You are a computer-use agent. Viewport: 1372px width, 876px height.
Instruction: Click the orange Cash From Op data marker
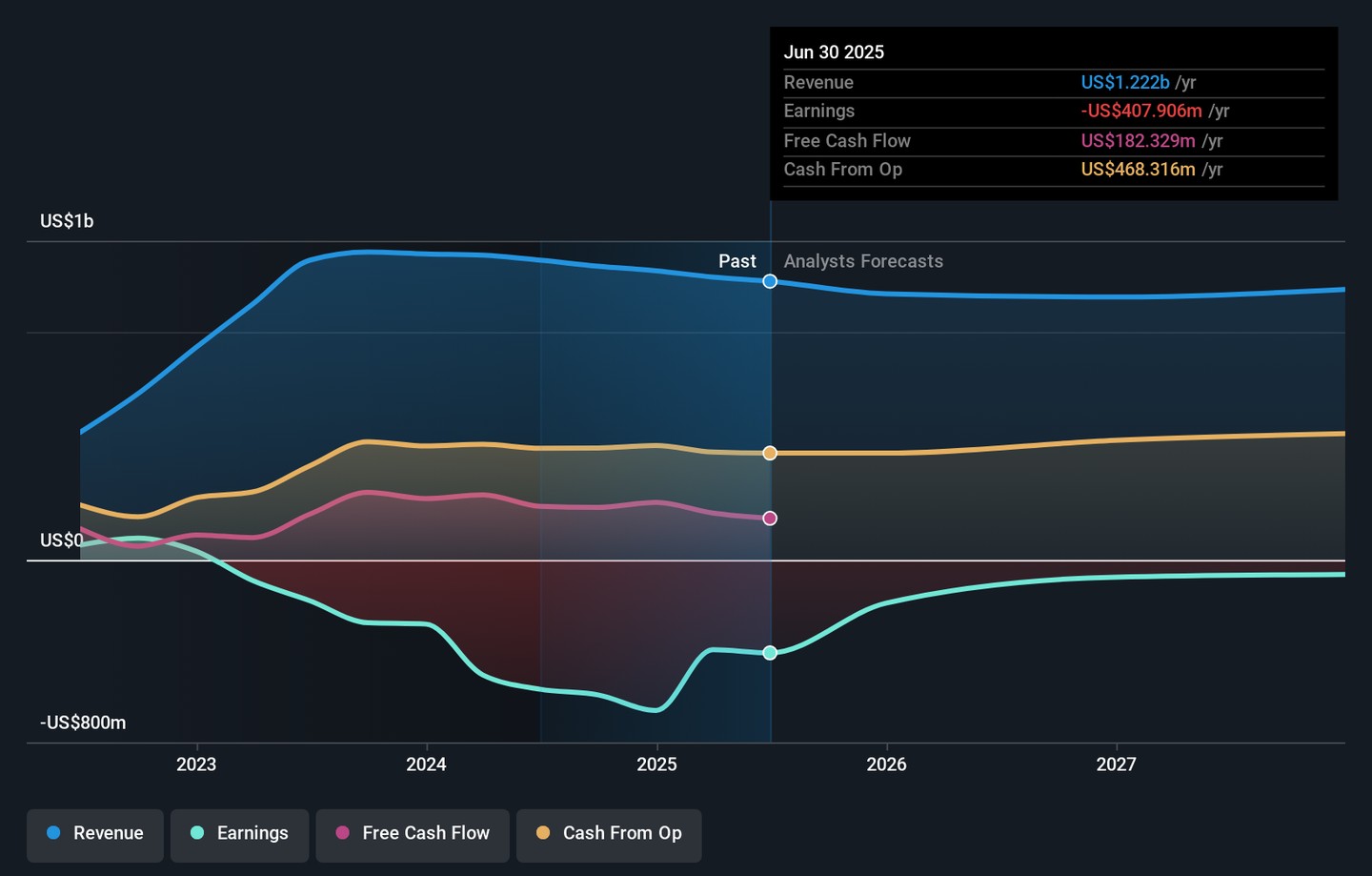click(x=770, y=453)
